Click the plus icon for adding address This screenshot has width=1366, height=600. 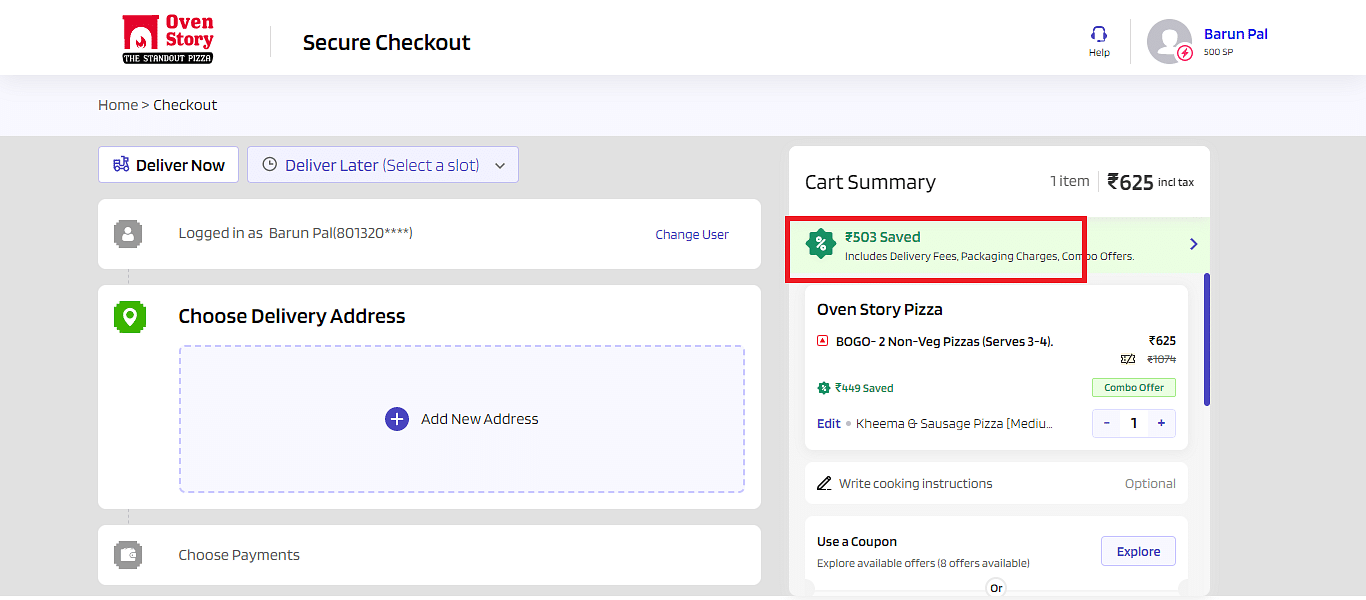[x=397, y=419]
